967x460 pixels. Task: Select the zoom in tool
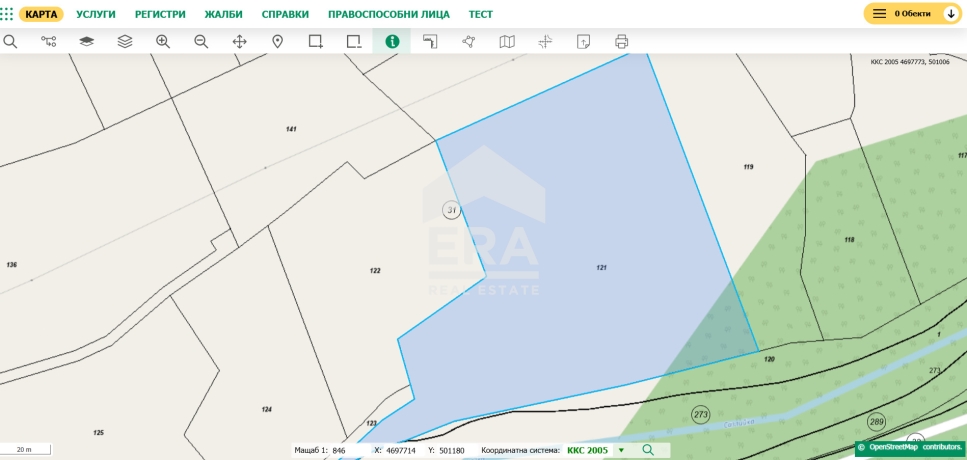point(163,41)
